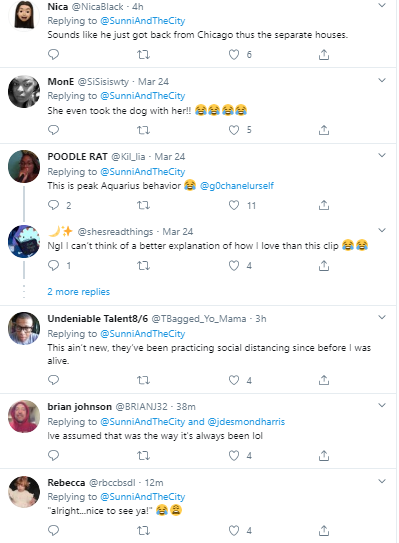Open dropdown arrow on brian johnson's tweet
Image resolution: width=399 pixels, height=543 pixels.
pos(382,405)
